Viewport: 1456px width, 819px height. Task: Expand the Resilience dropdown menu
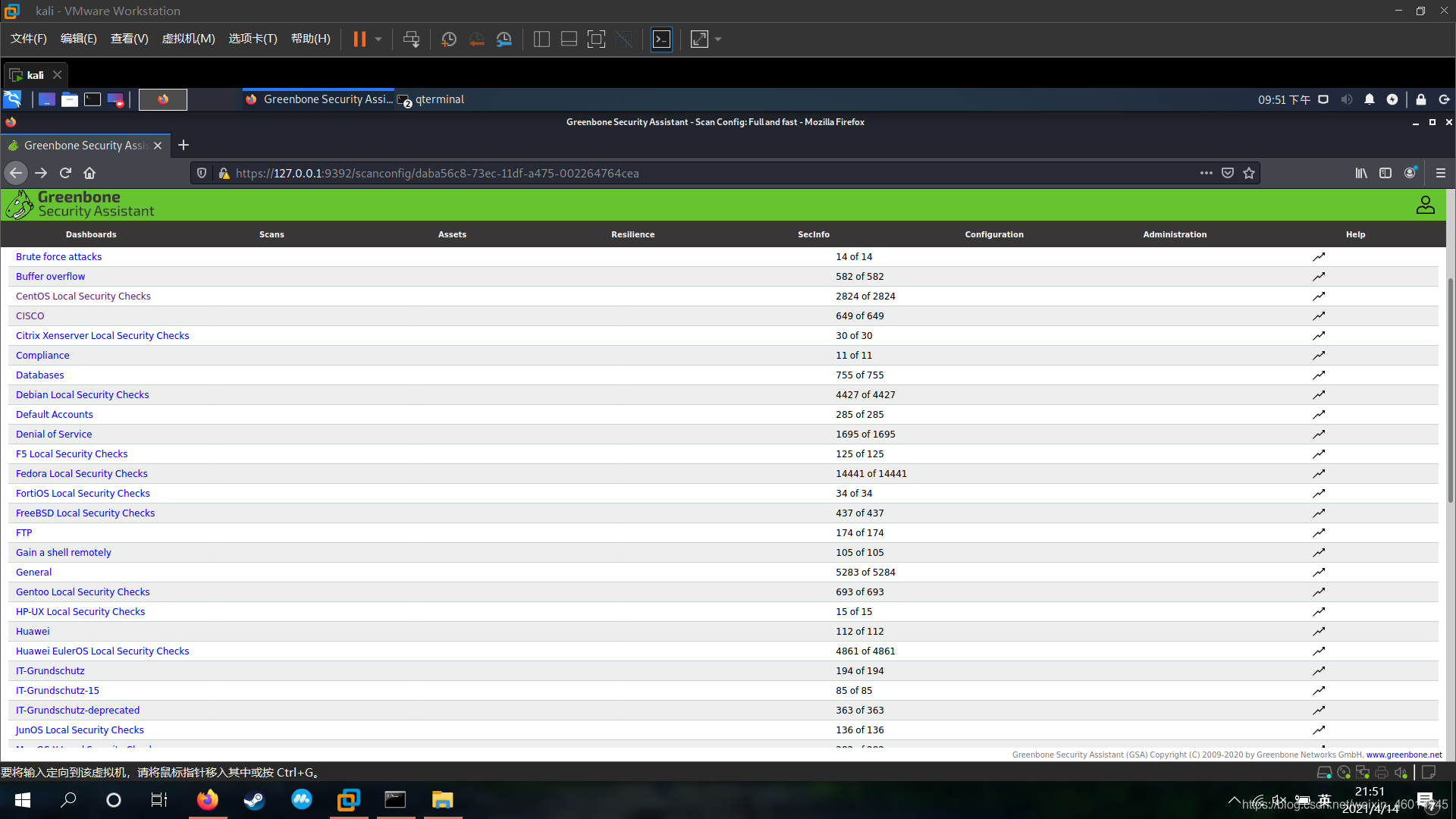click(633, 234)
